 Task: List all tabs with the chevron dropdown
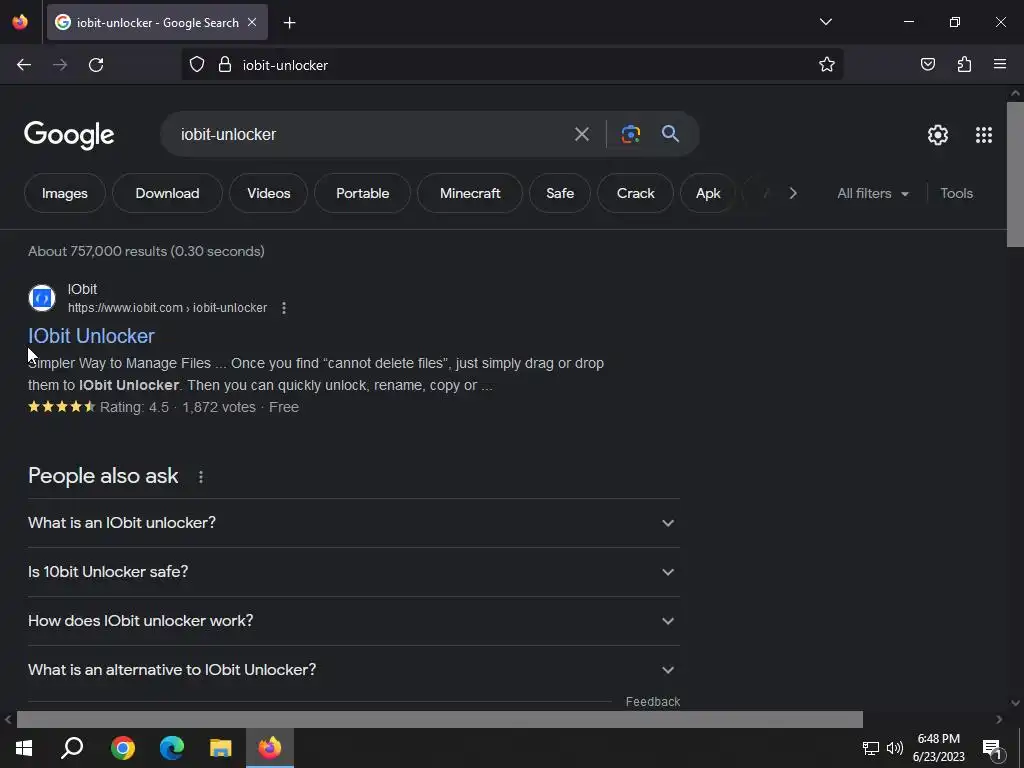[x=825, y=22]
